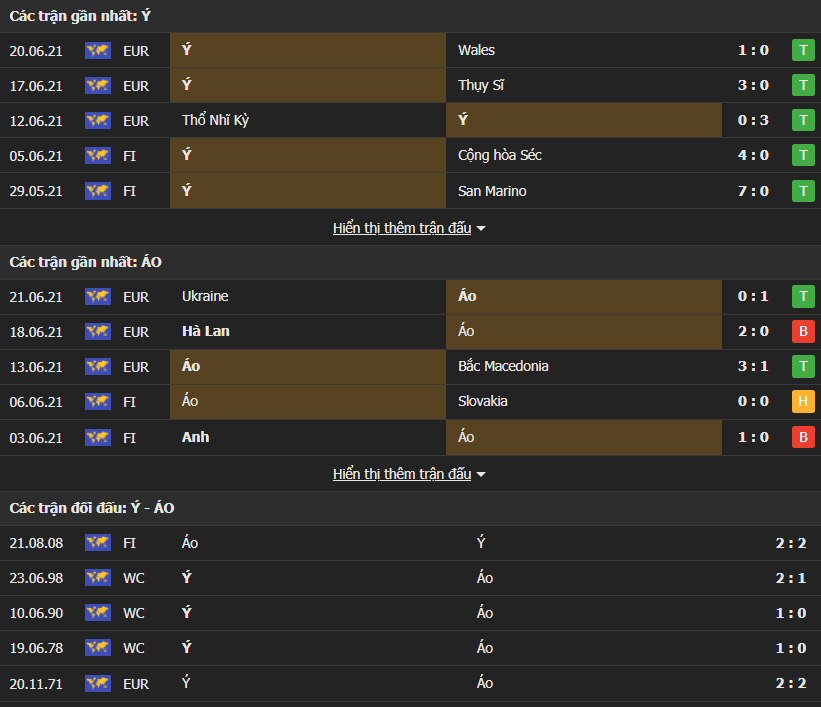This screenshot has width=821, height=707.
Task: Click the flag icon in the 03.06.21 Anh row
Action: point(98,437)
